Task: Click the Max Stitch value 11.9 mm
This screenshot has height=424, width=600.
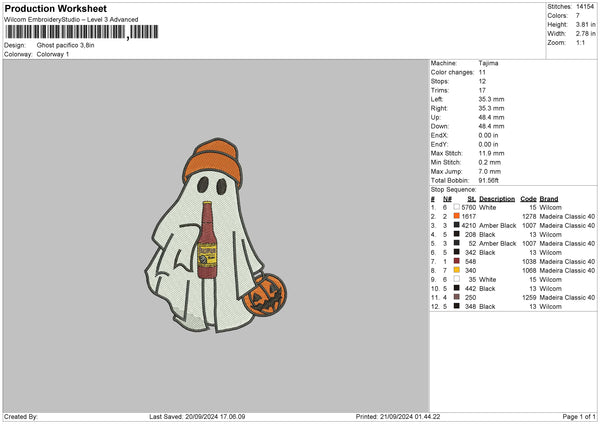Action: pyautogui.click(x=491, y=153)
